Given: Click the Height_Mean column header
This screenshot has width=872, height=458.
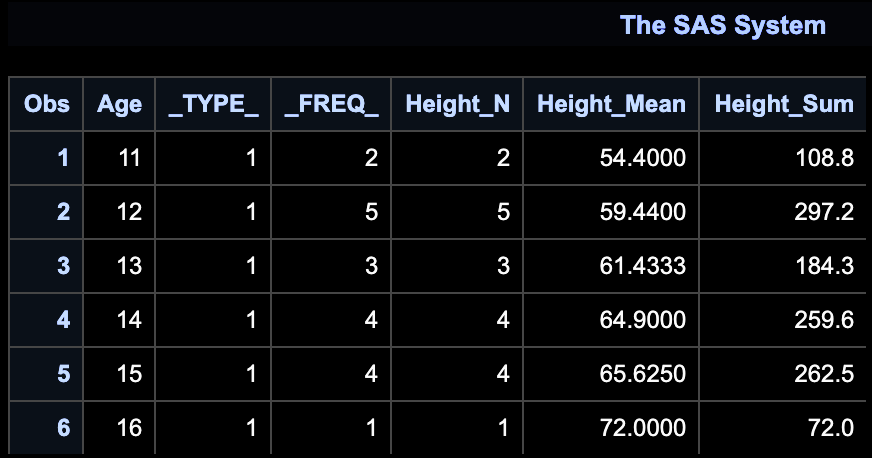Looking at the screenshot, I should point(611,104).
